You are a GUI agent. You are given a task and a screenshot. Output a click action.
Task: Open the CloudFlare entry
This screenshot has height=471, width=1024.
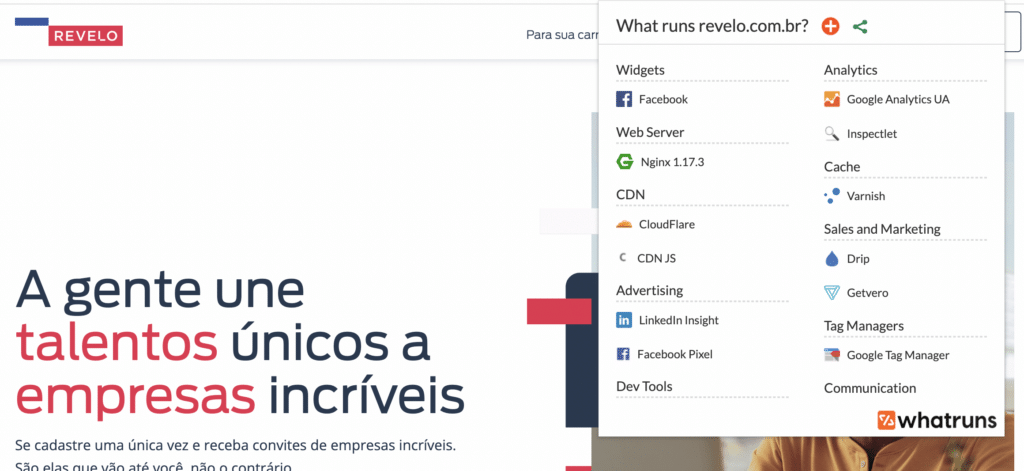pos(667,224)
